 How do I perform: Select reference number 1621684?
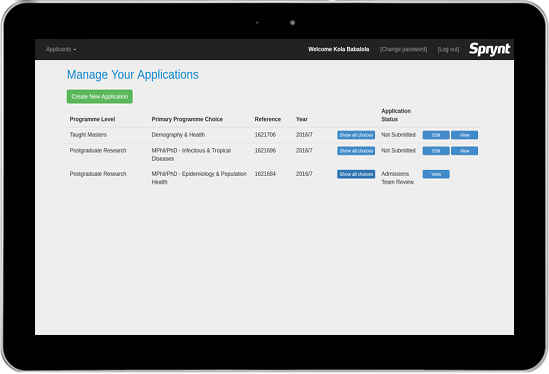tap(265, 174)
